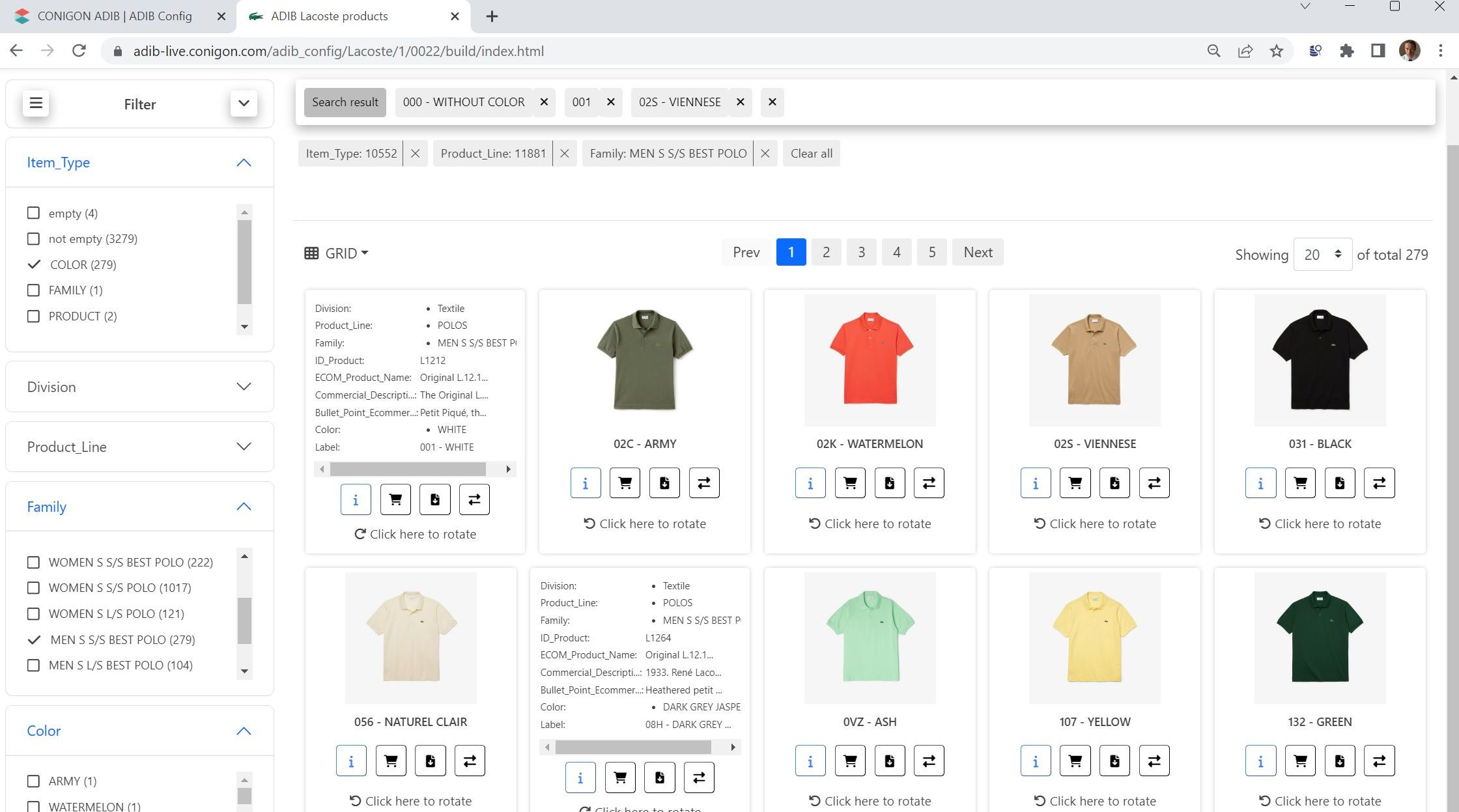Uncheck MEN S S/S BEST POLO (279)
The image size is (1459, 812).
(34, 639)
